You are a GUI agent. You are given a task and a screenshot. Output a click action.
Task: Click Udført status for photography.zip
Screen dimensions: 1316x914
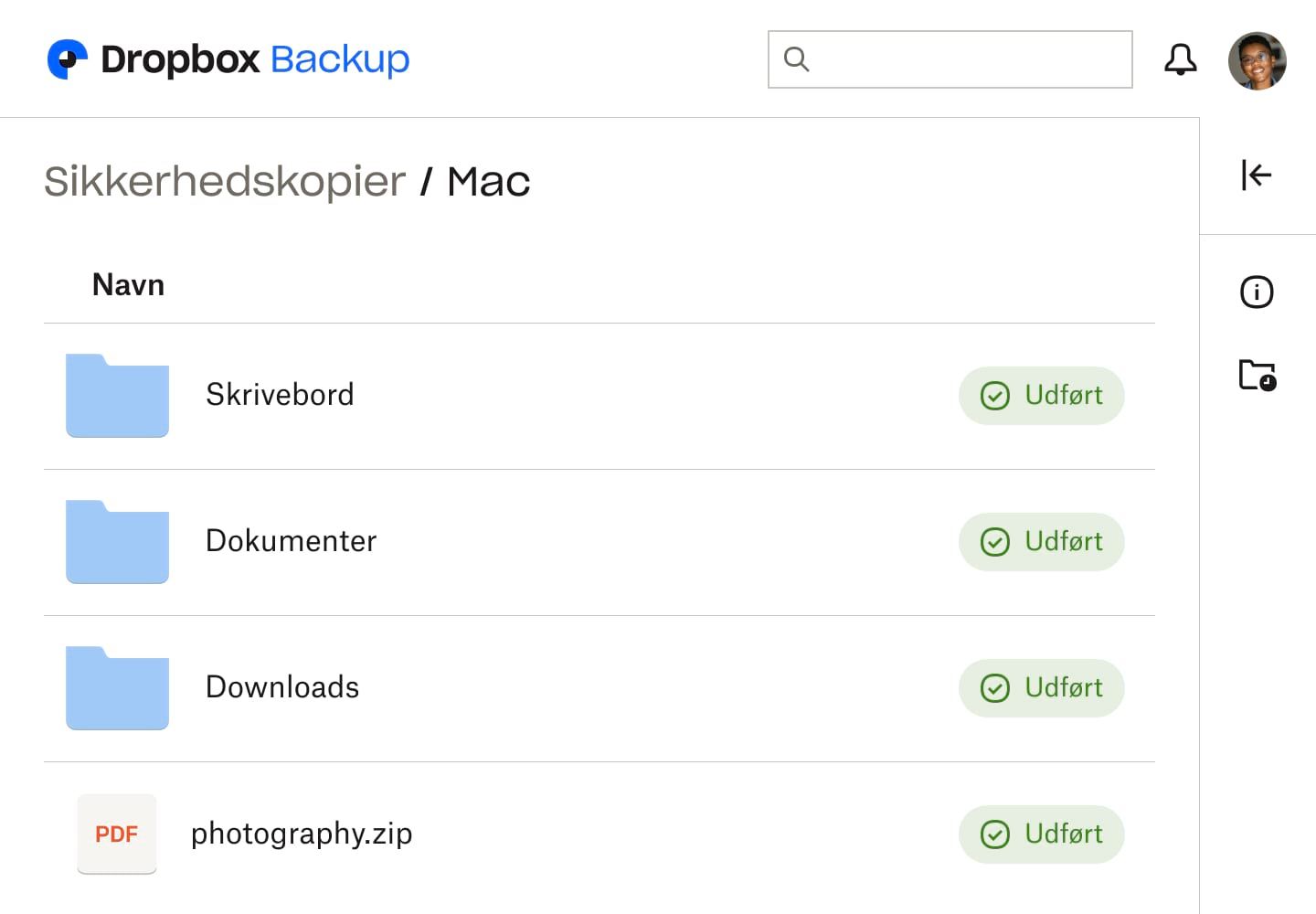(x=1041, y=834)
